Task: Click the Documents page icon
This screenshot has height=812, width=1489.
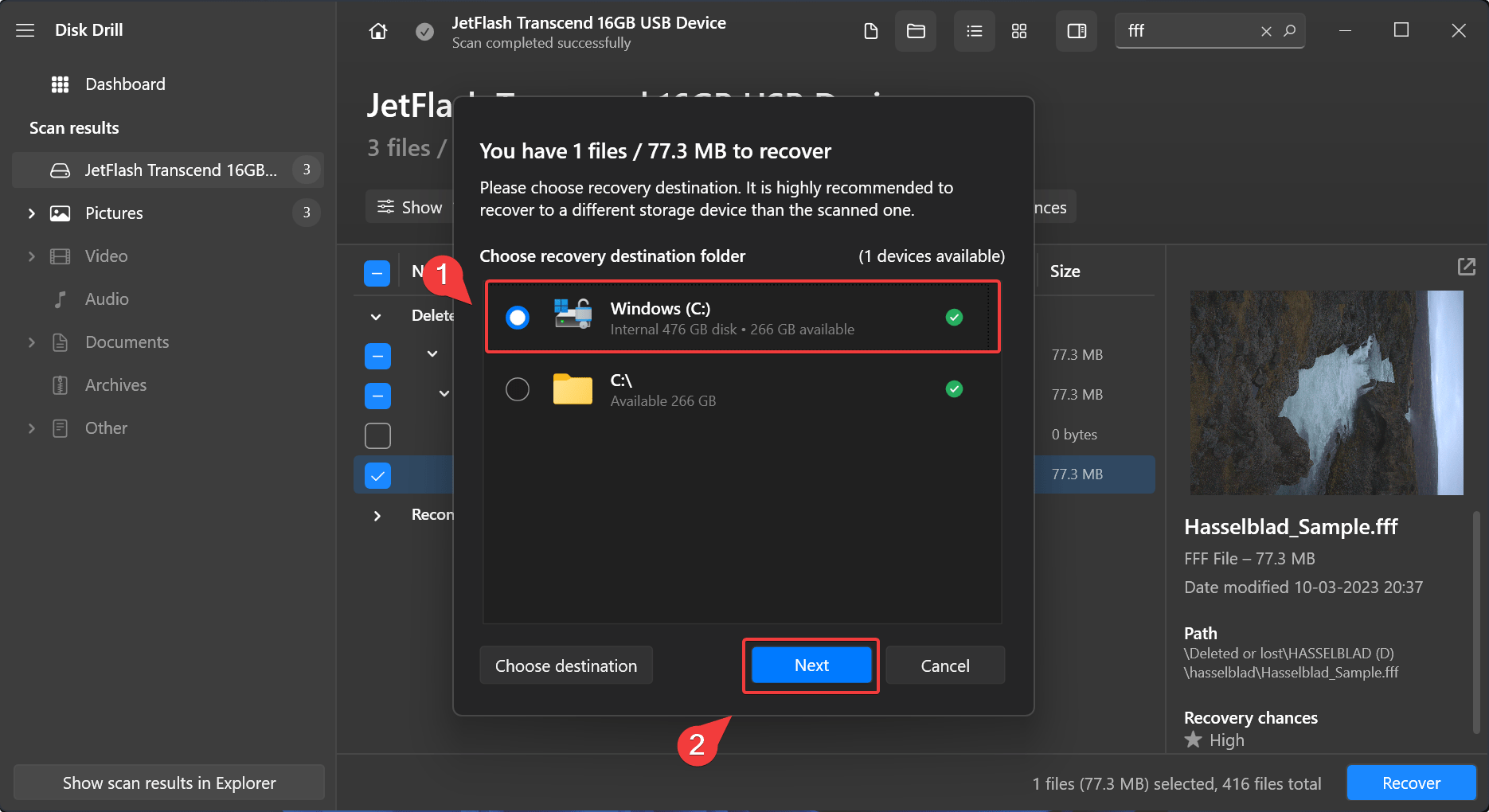Action: pos(61,342)
